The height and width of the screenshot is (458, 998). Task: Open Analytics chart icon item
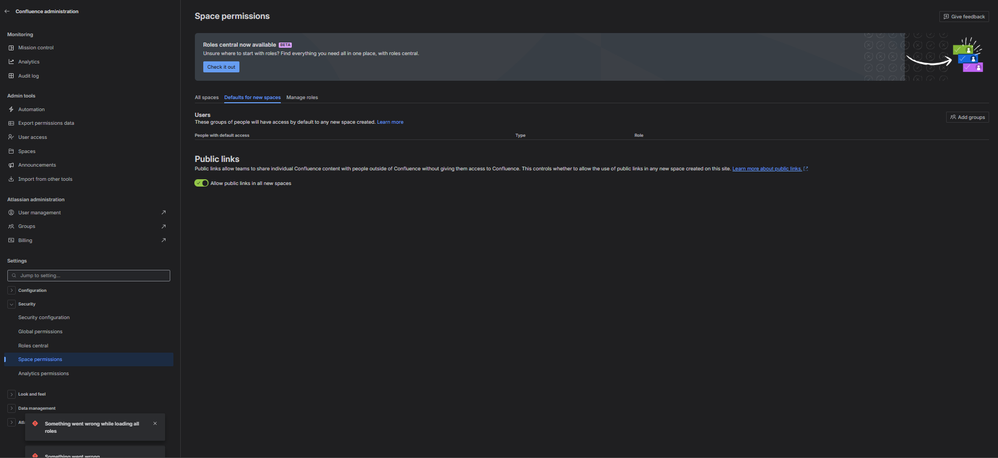(29, 62)
